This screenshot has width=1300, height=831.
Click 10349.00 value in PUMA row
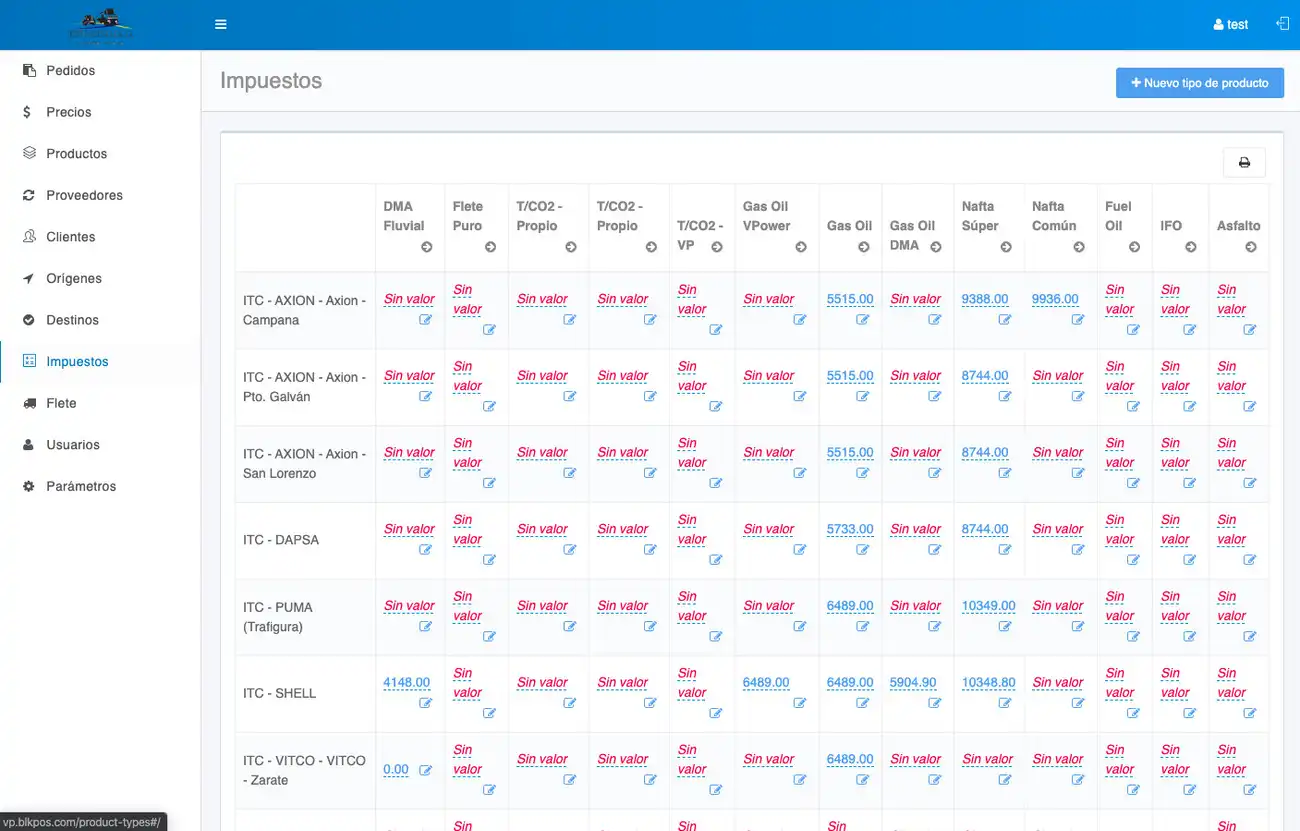989,606
